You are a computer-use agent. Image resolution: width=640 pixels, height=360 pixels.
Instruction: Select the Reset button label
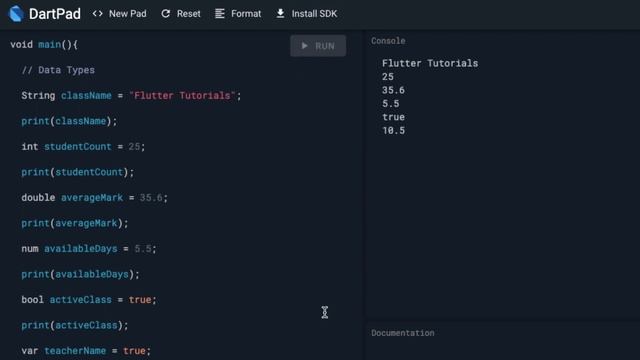tap(189, 14)
